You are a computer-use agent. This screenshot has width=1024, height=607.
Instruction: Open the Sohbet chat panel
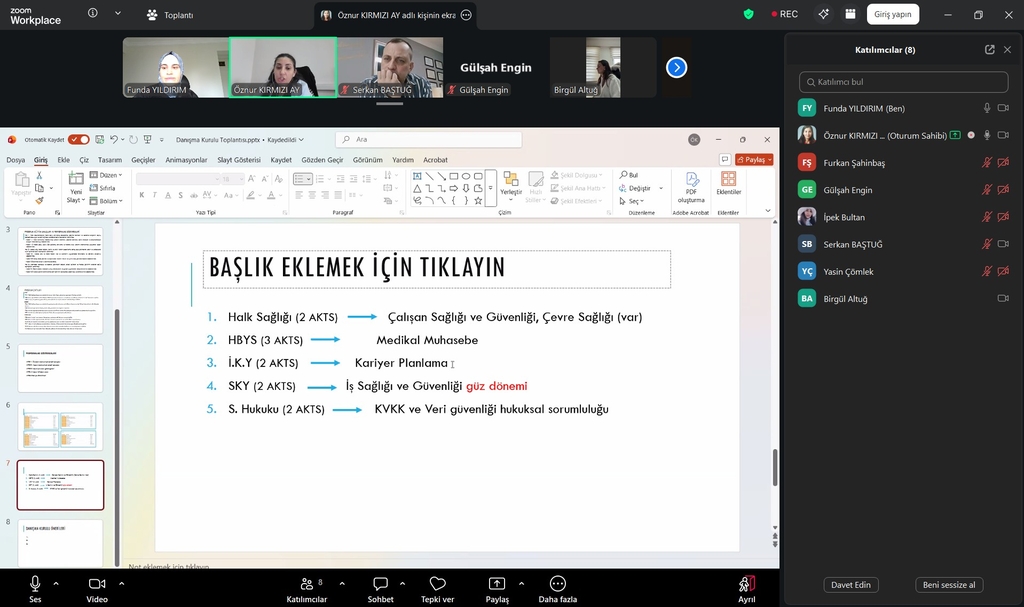(380, 584)
